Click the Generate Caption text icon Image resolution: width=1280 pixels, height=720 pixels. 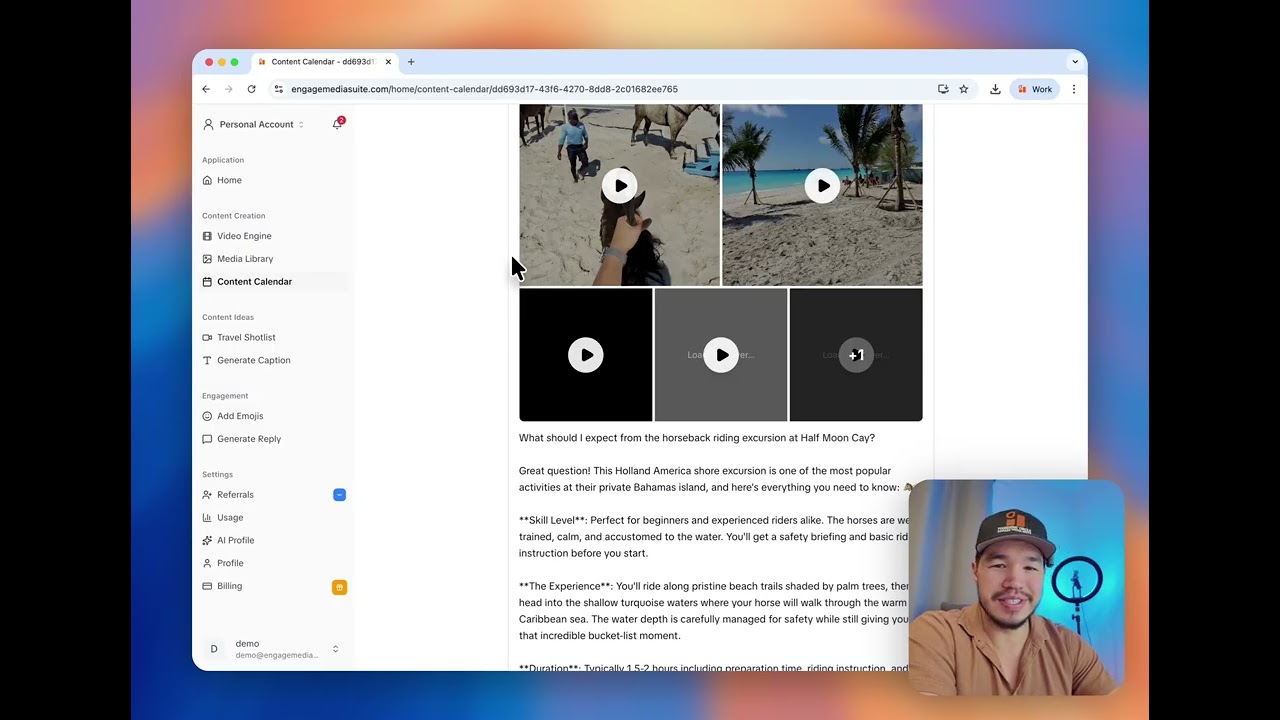tap(207, 360)
